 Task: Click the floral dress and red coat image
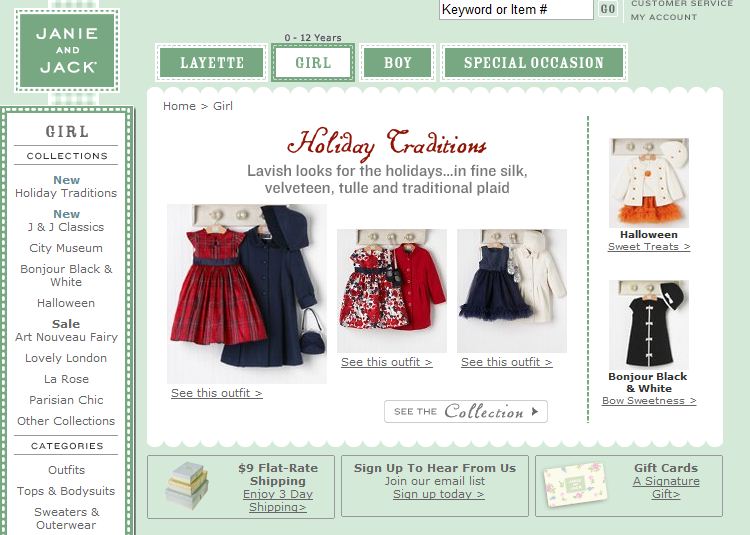pos(392,291)
